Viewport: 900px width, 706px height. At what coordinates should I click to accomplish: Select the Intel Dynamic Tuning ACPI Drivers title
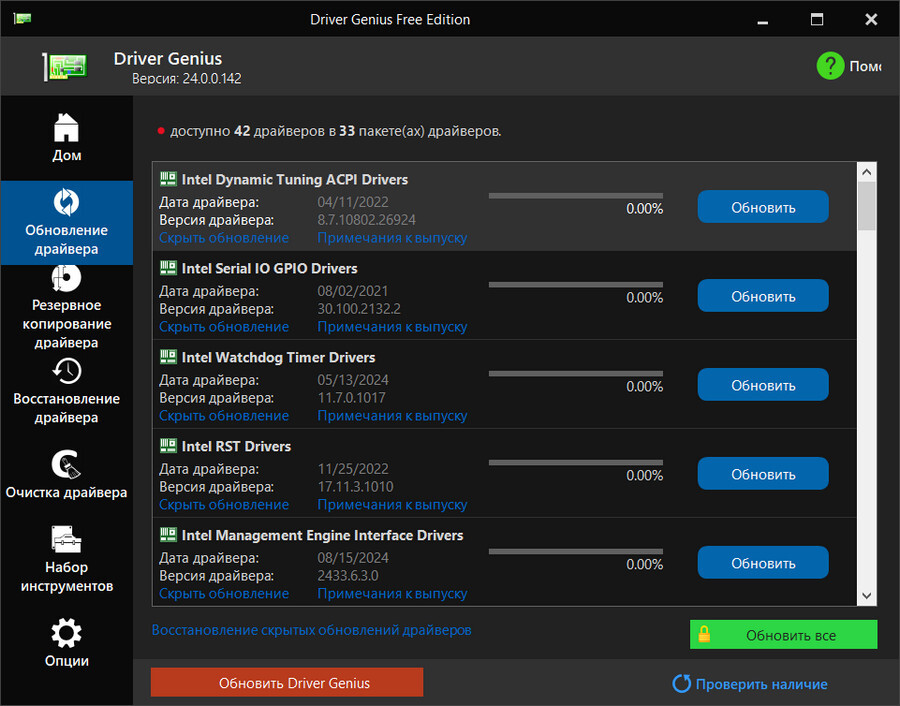point(294,180)
